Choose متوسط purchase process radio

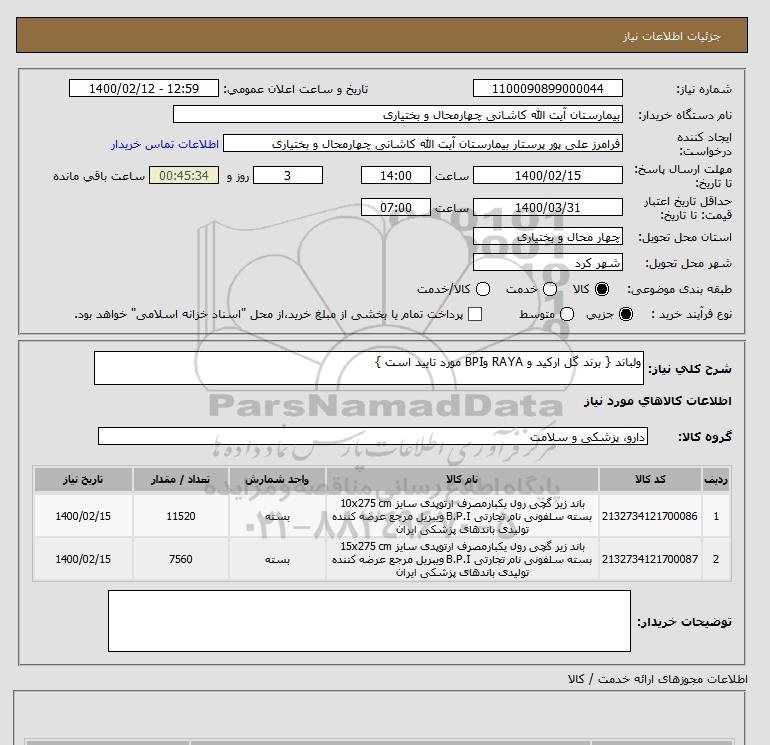click(567, 314)
